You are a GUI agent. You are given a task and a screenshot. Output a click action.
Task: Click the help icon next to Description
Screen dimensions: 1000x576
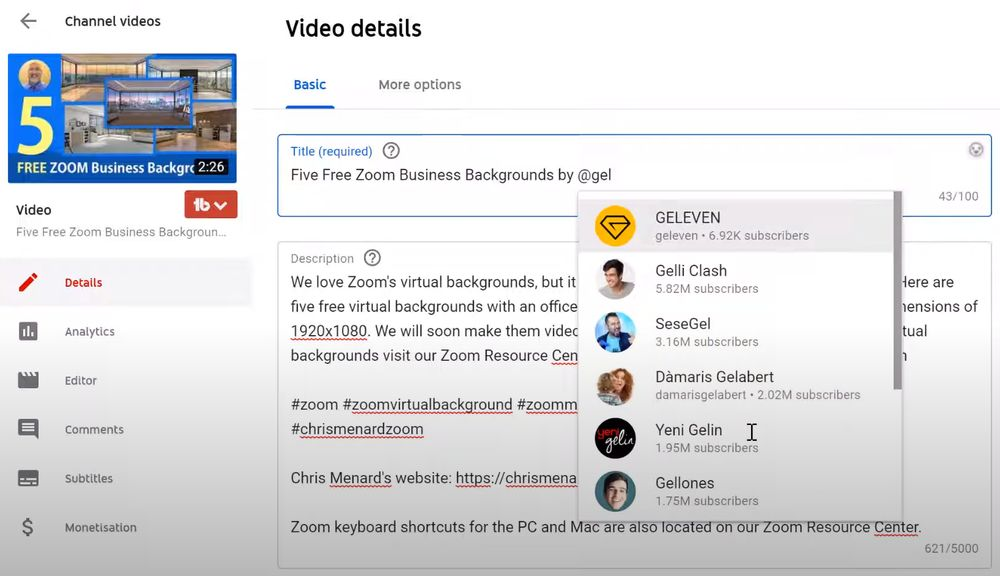tap(373, 258)
